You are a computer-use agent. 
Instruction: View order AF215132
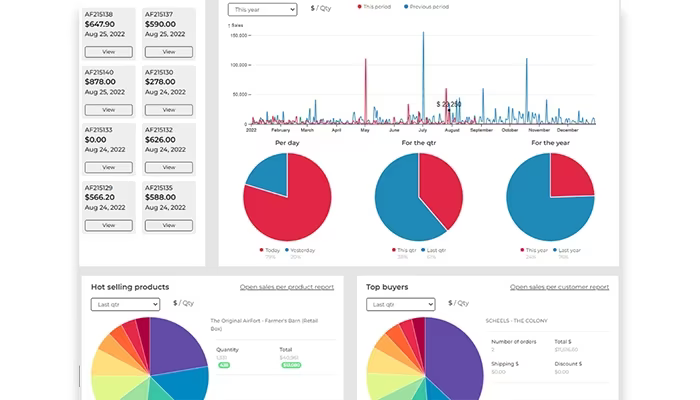(x=169, y=167)
